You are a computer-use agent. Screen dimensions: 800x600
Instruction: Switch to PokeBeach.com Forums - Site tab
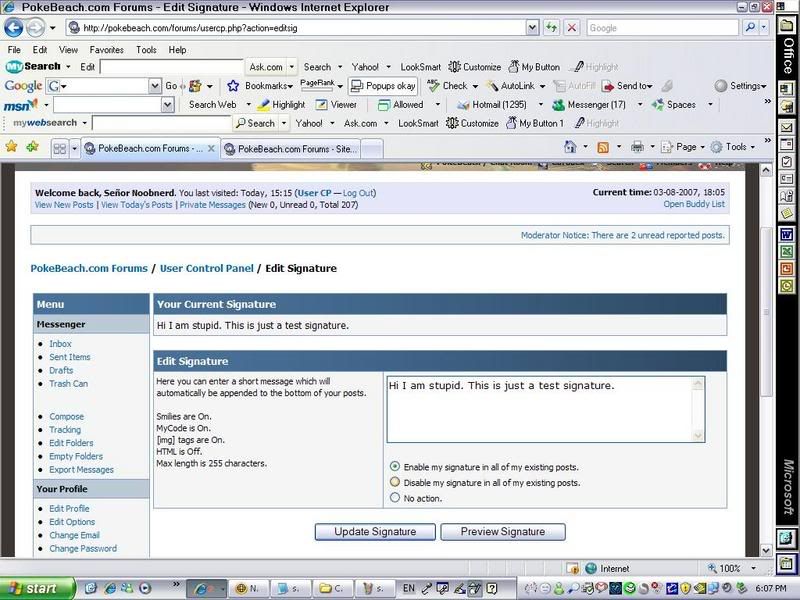click(291, 149)
